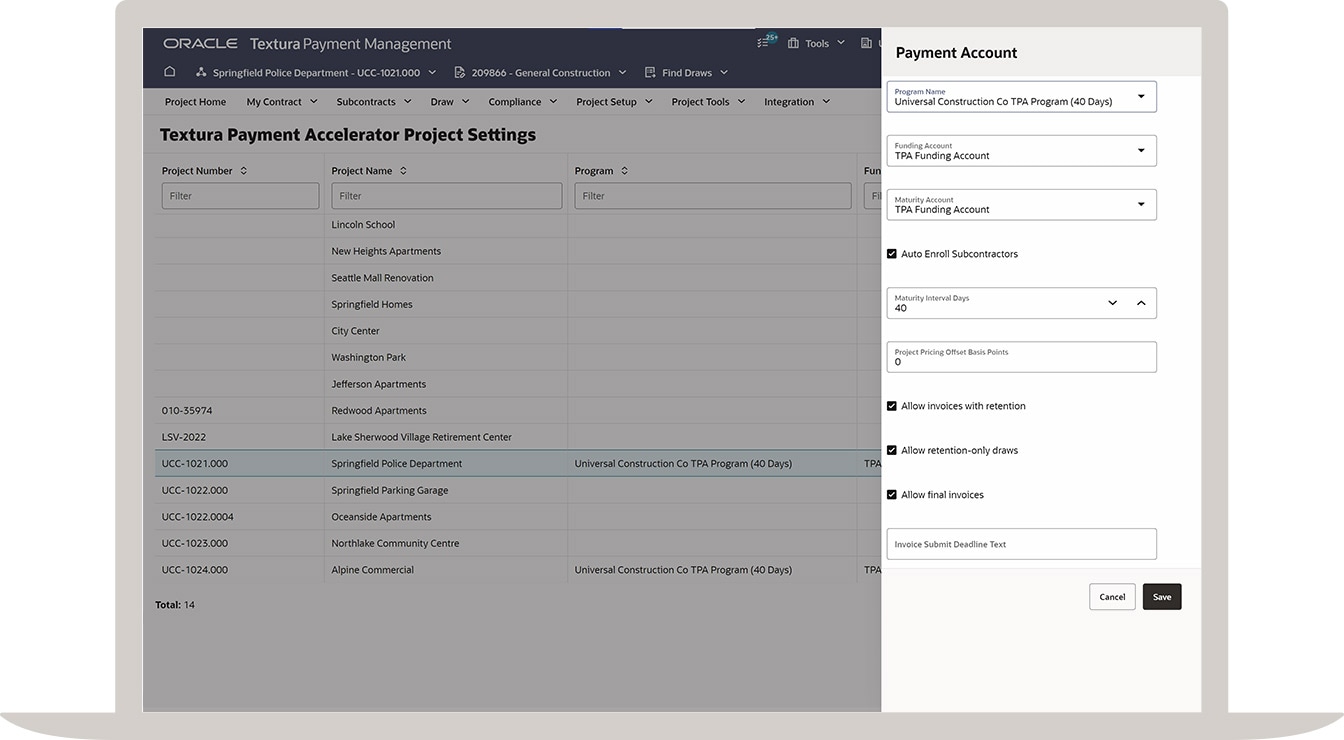Open the Program Name dropdown
The image size is (1344, 740).
(x=1140, y=97)
